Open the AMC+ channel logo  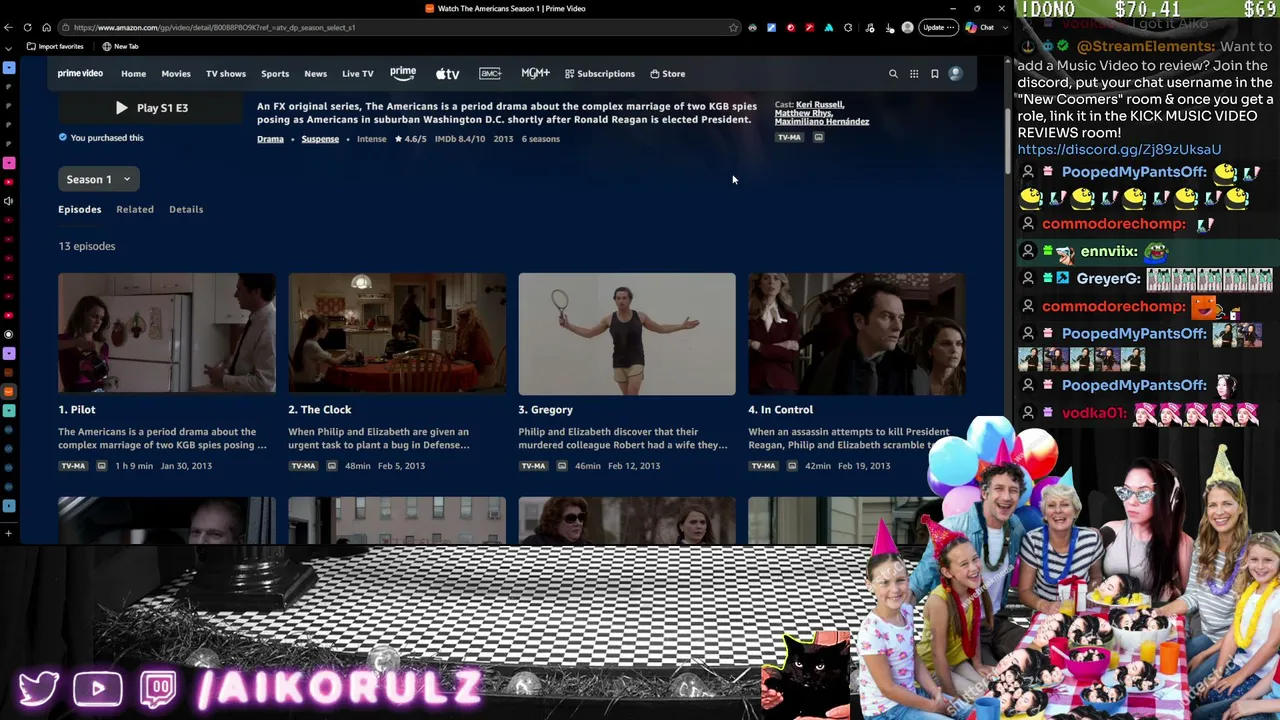[x=490, y=73]
